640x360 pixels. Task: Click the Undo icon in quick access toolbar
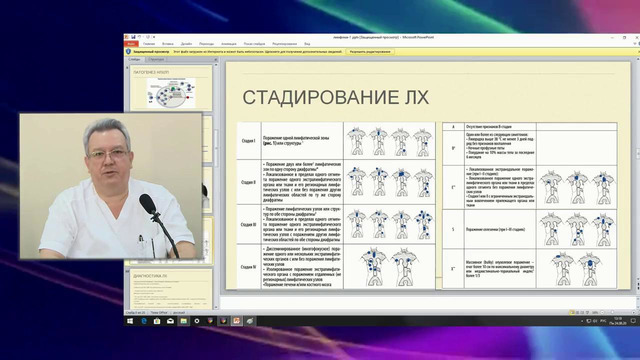140,37
